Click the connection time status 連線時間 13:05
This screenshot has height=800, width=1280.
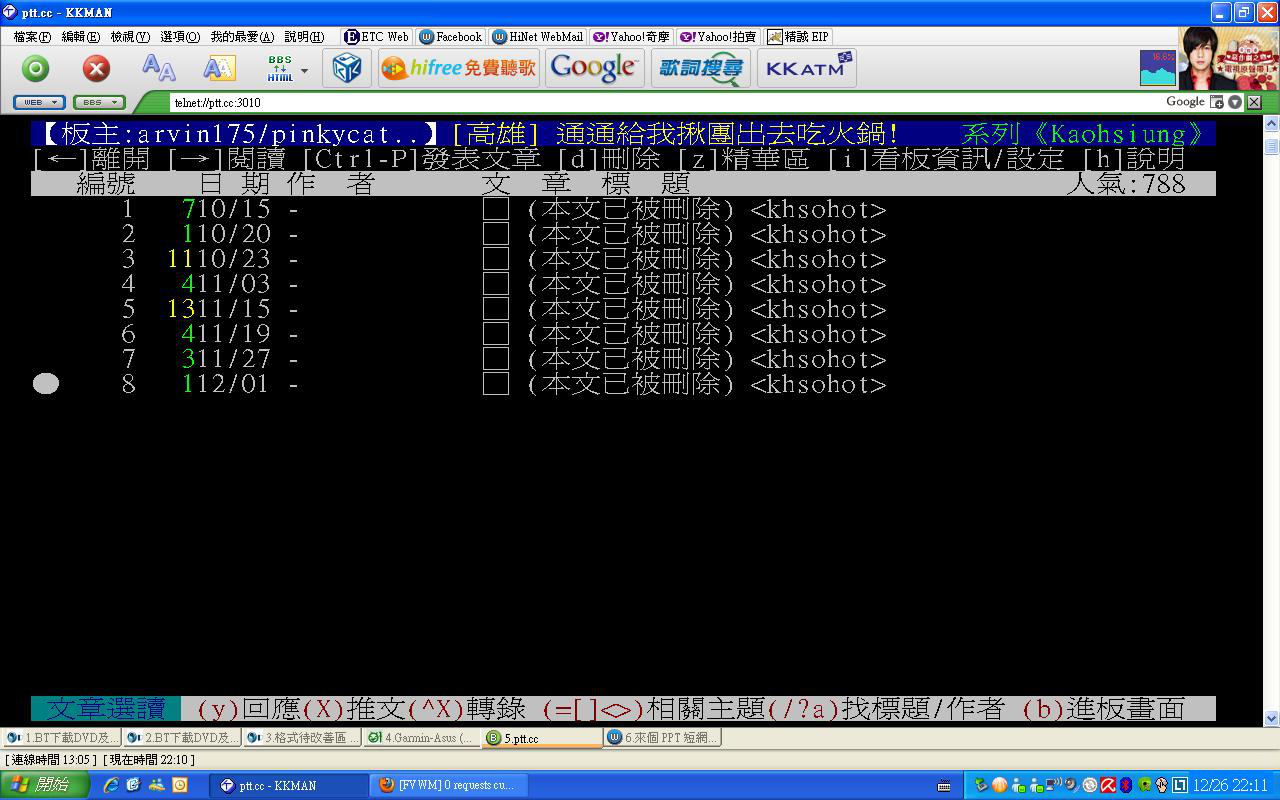tap(50, 760)
